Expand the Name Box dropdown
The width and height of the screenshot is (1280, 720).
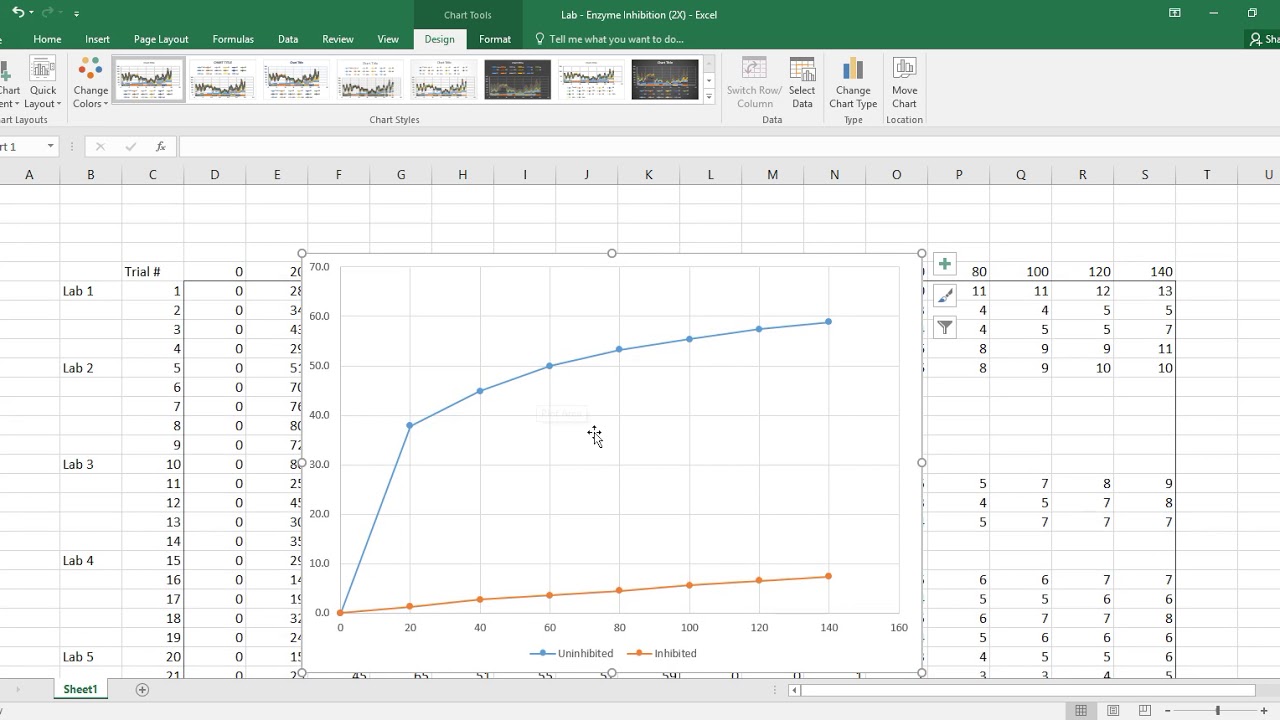pyautogui.click(x=50, y=147)
